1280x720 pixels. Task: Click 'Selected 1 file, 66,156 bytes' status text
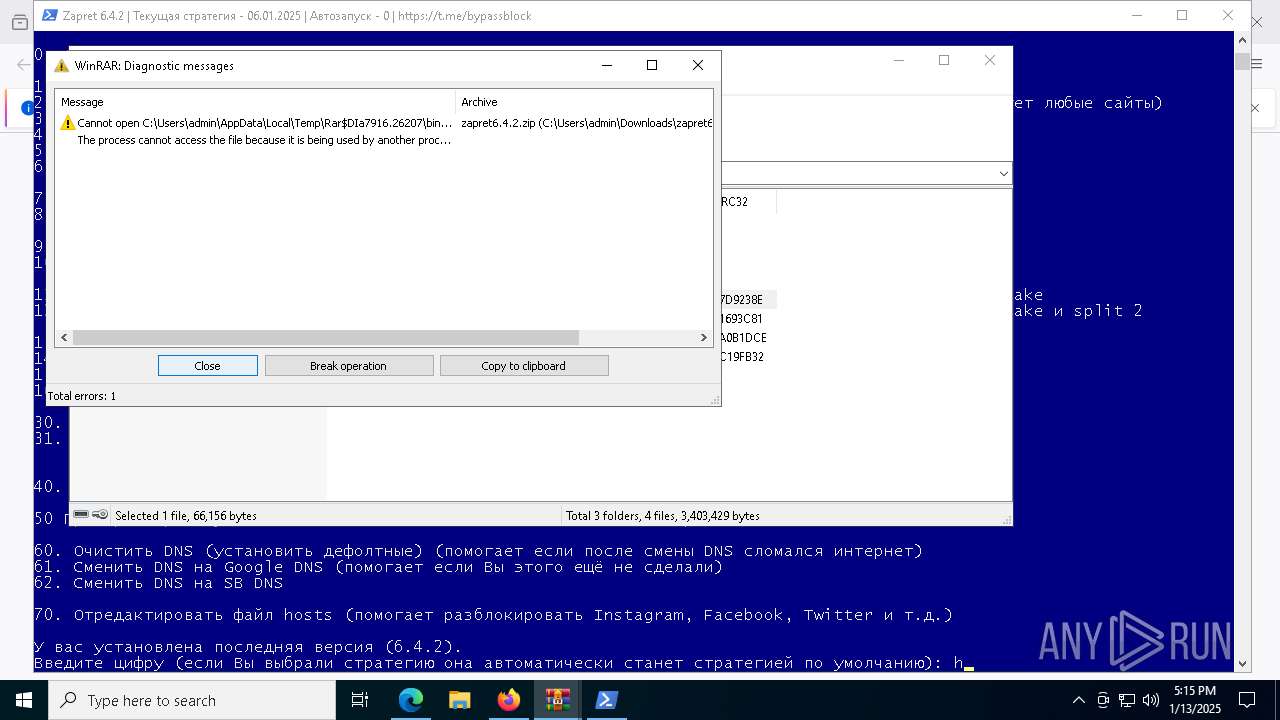(x=186, y=516)
